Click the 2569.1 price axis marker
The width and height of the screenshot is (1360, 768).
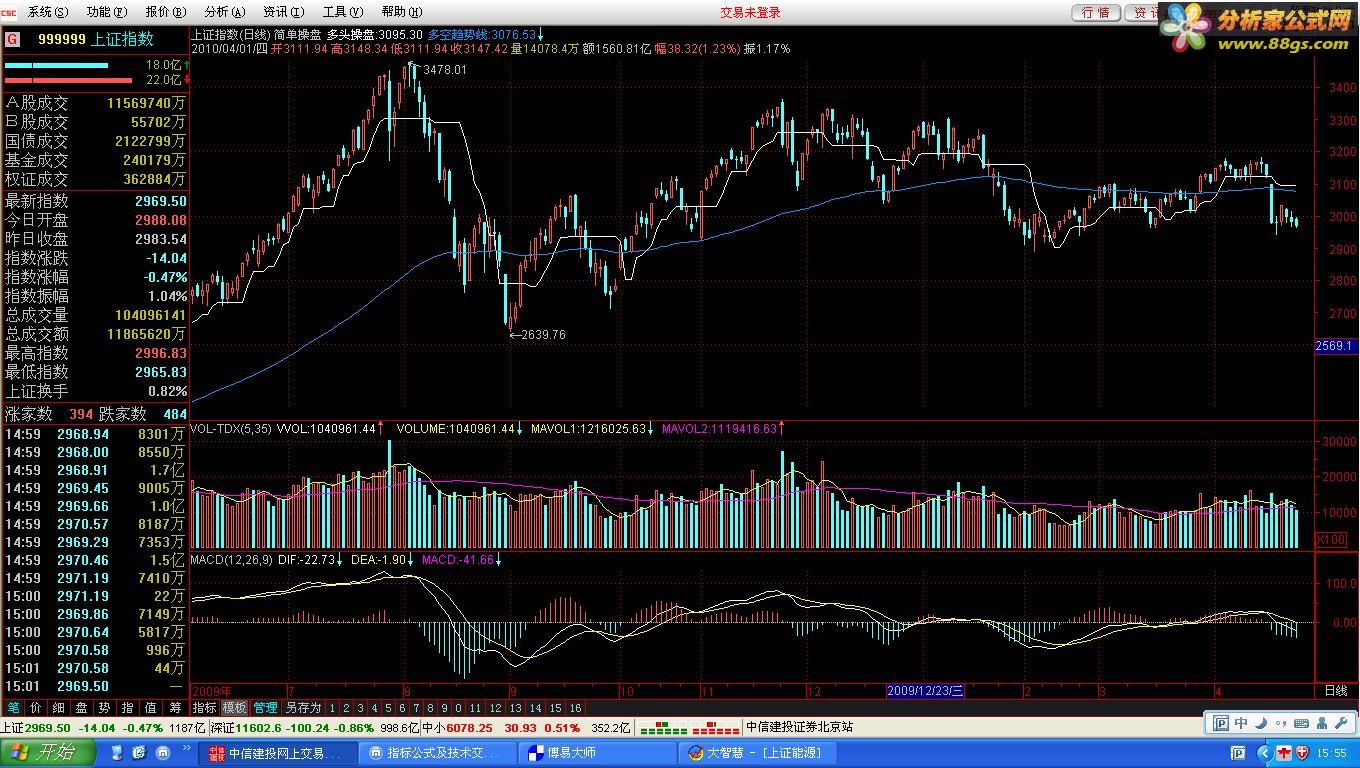pyautogui.click(x=1334, y=346)
